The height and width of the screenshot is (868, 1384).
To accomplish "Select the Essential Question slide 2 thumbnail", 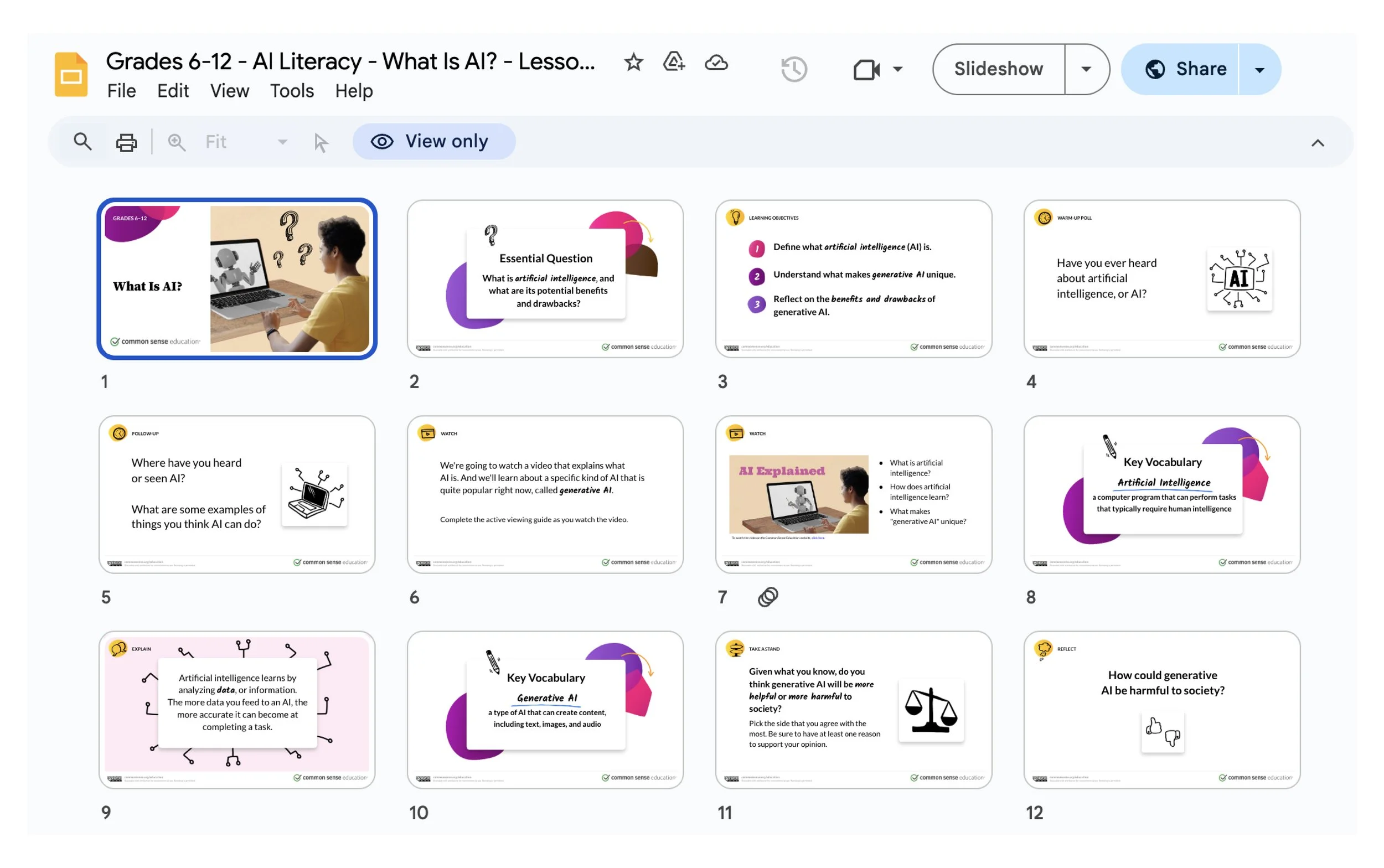I will tap(545, 279).
